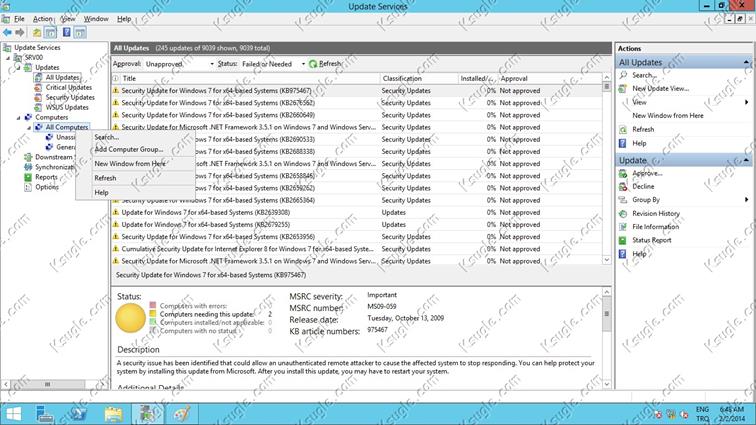Click the update list scroll down arrow

pyautogui.click(x=607, y=260)
